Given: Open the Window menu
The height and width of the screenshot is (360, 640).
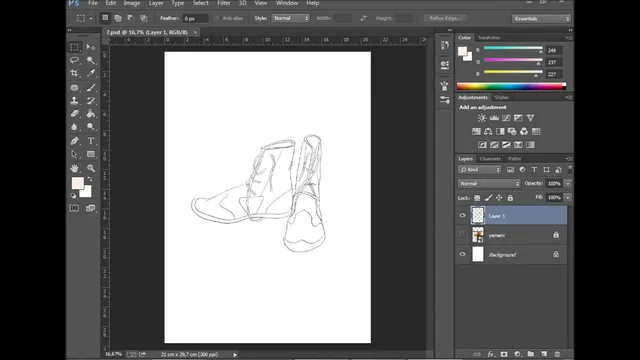Looking at the screenshot, I should [x=287, y=3].
